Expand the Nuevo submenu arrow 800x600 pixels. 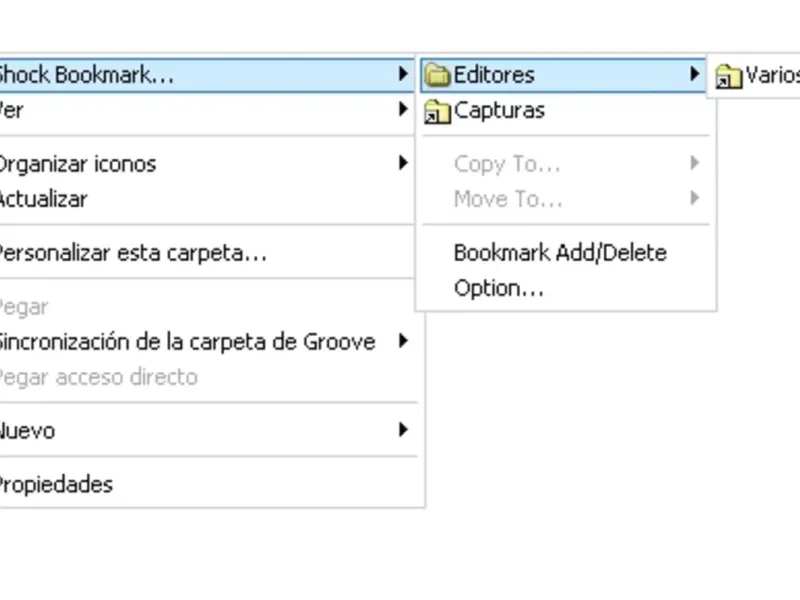tap(402, 431)
